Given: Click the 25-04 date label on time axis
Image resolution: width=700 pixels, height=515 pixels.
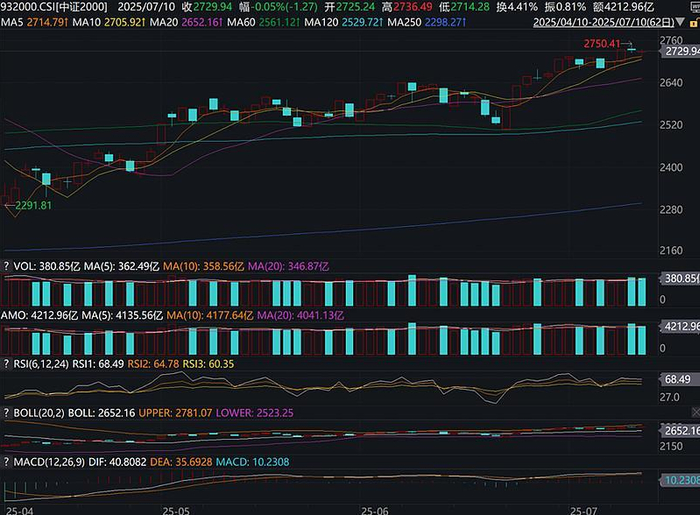Looking at the screenshot, I should pos(19,511).
